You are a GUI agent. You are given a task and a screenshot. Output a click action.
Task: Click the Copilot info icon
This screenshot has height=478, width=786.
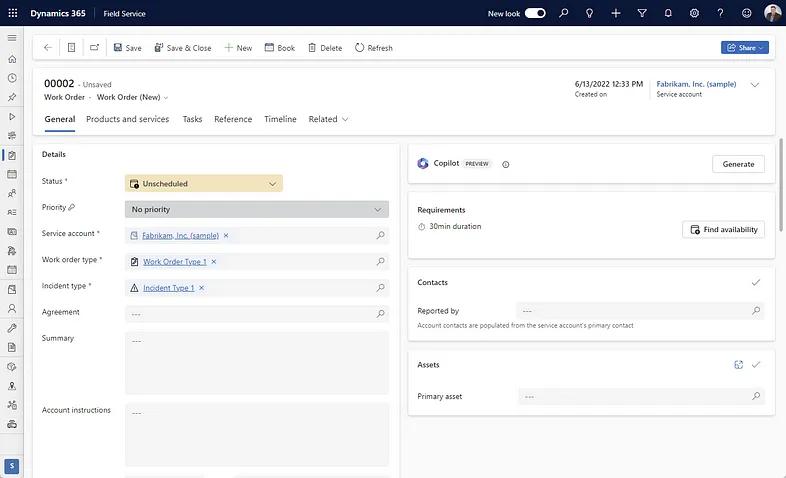point(505,164)
